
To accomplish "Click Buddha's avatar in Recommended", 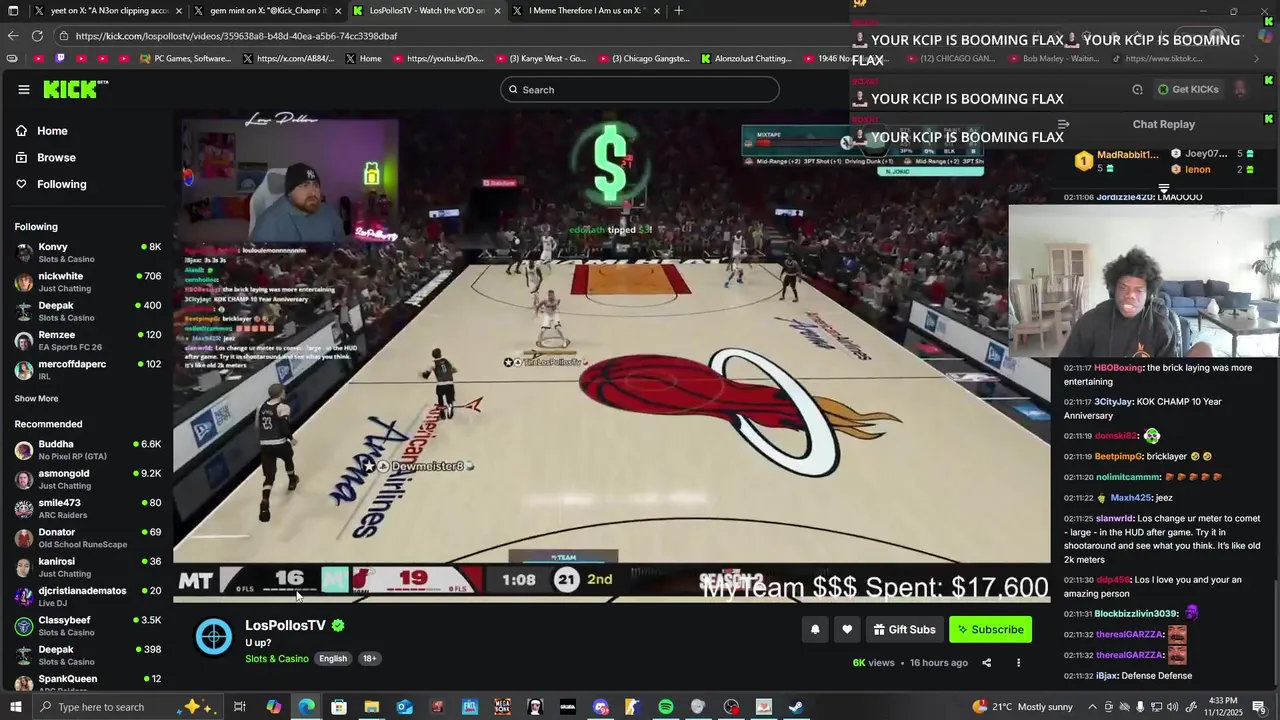I will click(x=23, y=450).
